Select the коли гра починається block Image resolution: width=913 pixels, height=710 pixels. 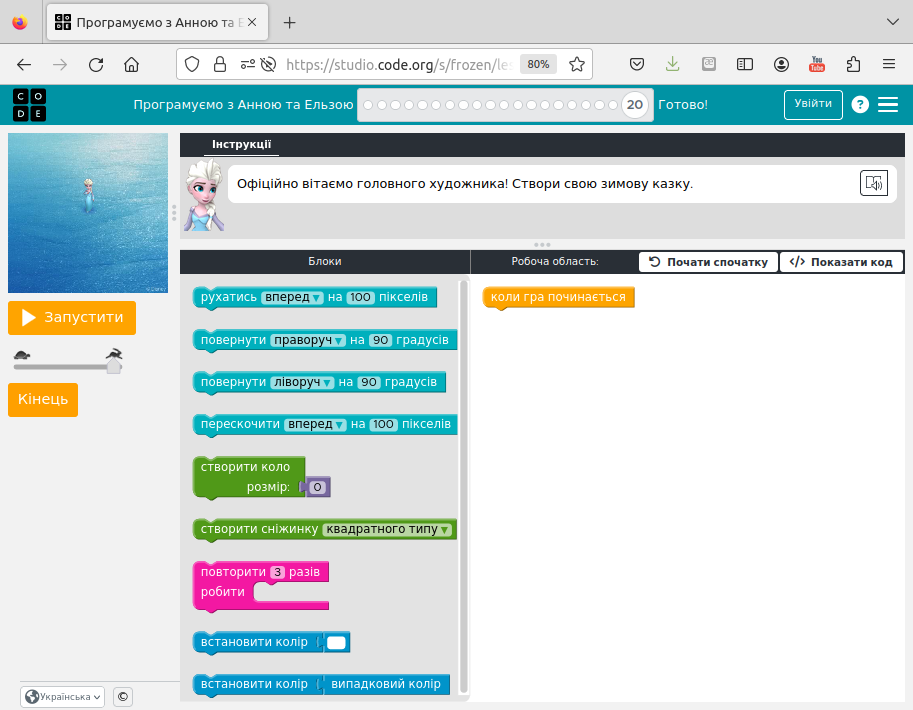click(558, 297)
